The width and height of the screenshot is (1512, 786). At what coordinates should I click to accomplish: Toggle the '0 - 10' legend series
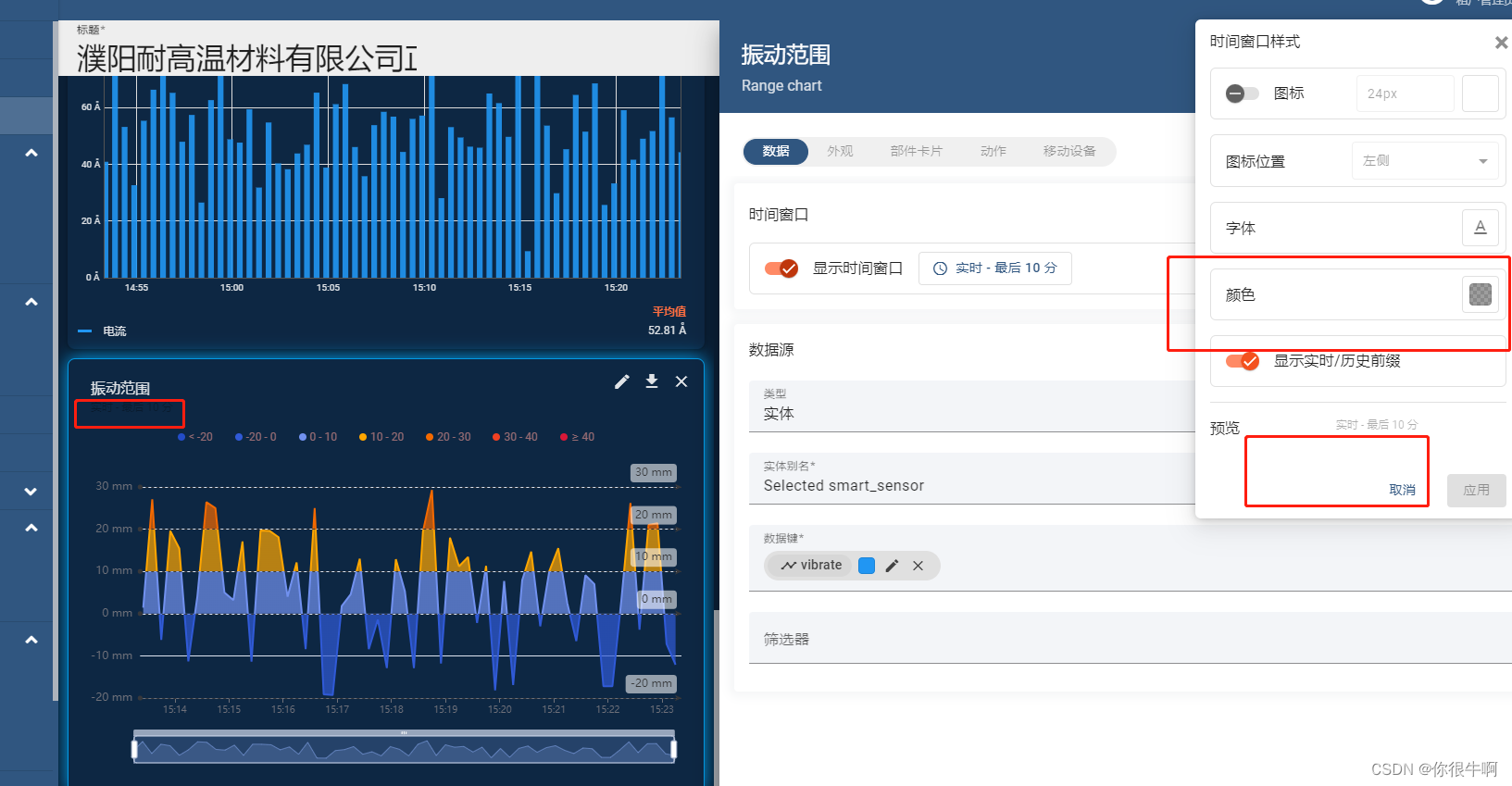click(x=318, y=437)
